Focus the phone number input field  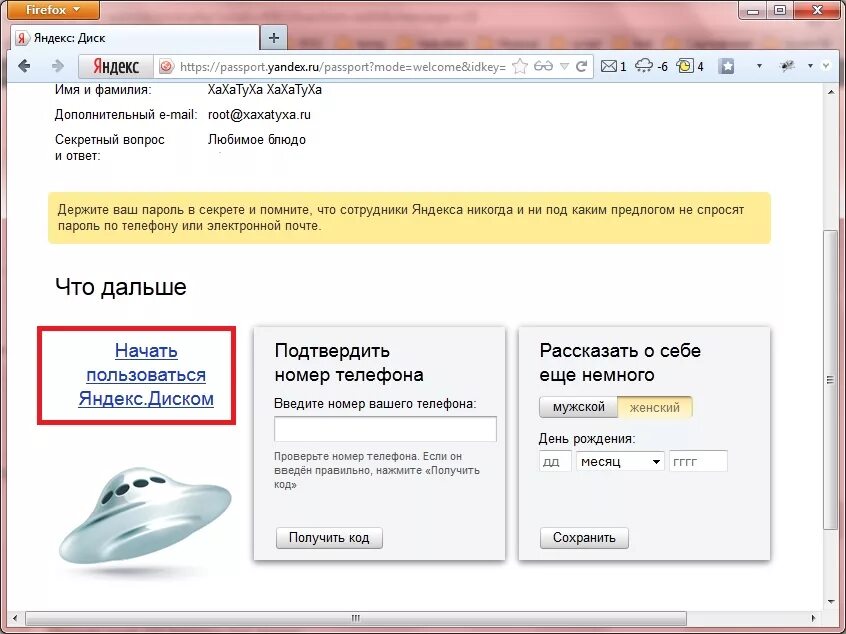(x=385, y=429)
